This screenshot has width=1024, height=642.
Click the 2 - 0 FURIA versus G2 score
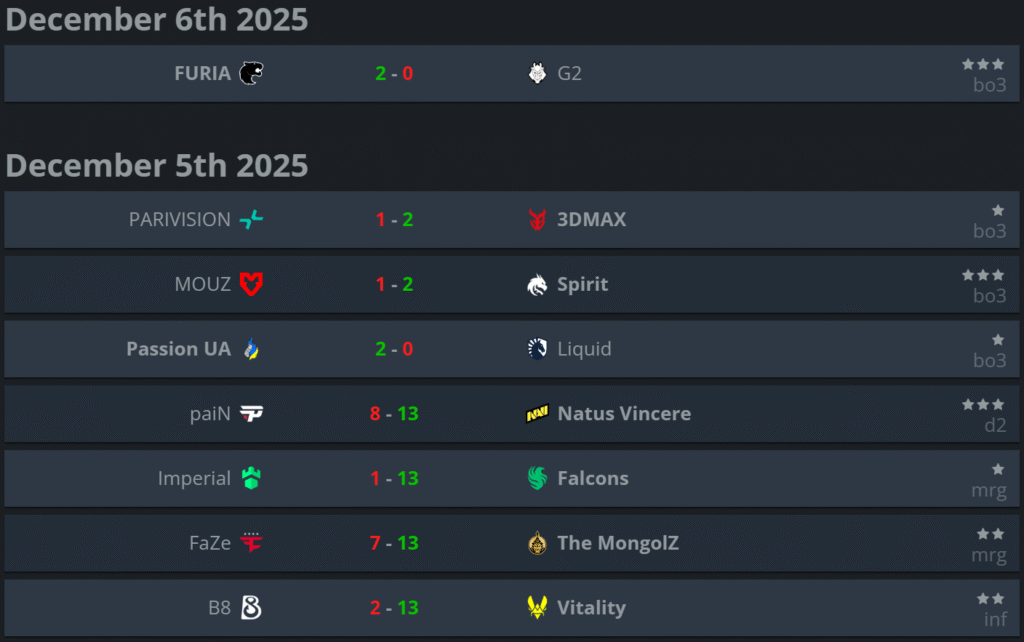tap(394, 73)
